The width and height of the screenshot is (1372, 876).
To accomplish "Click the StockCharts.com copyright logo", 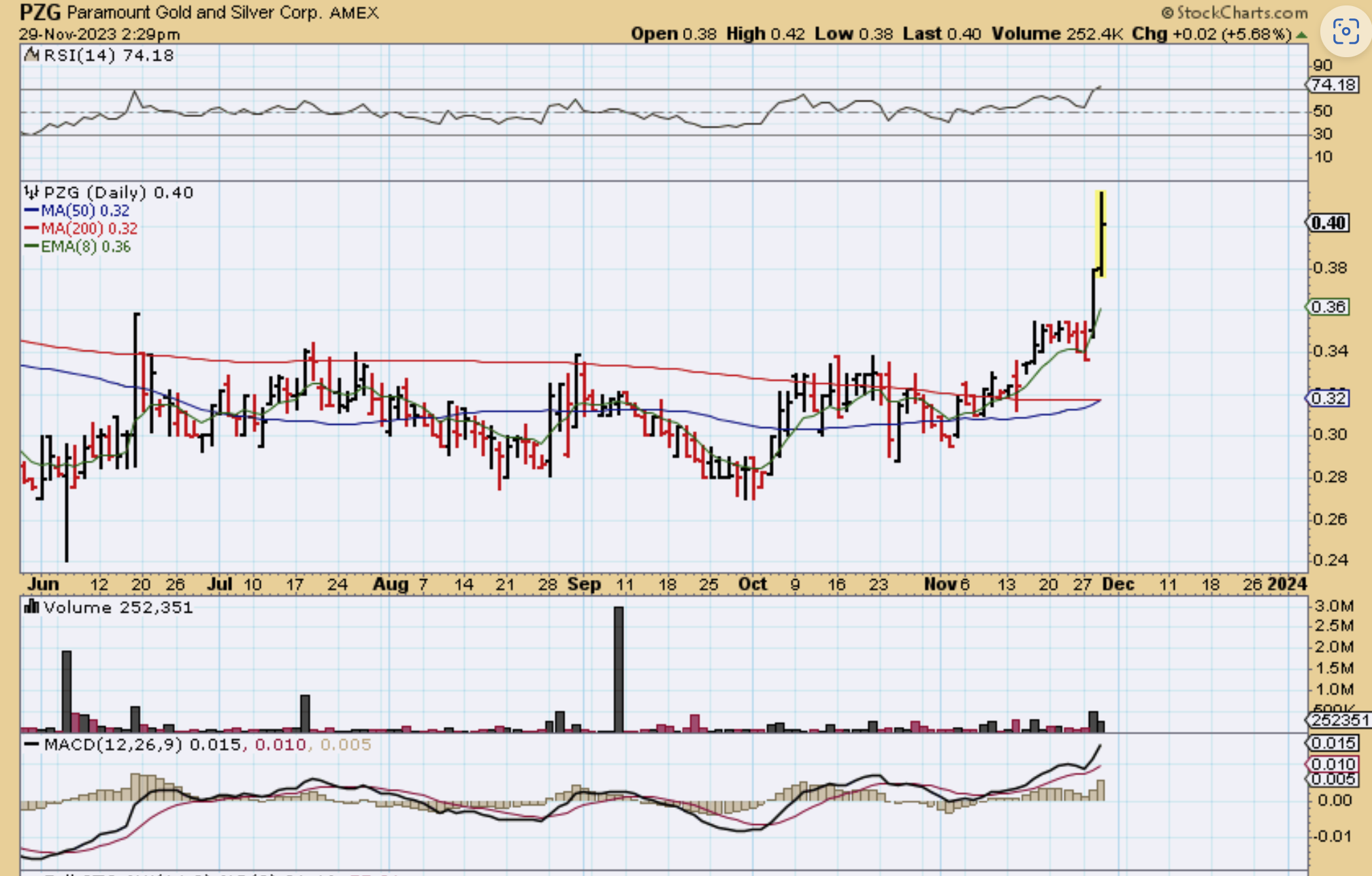I will (1235, 12).
